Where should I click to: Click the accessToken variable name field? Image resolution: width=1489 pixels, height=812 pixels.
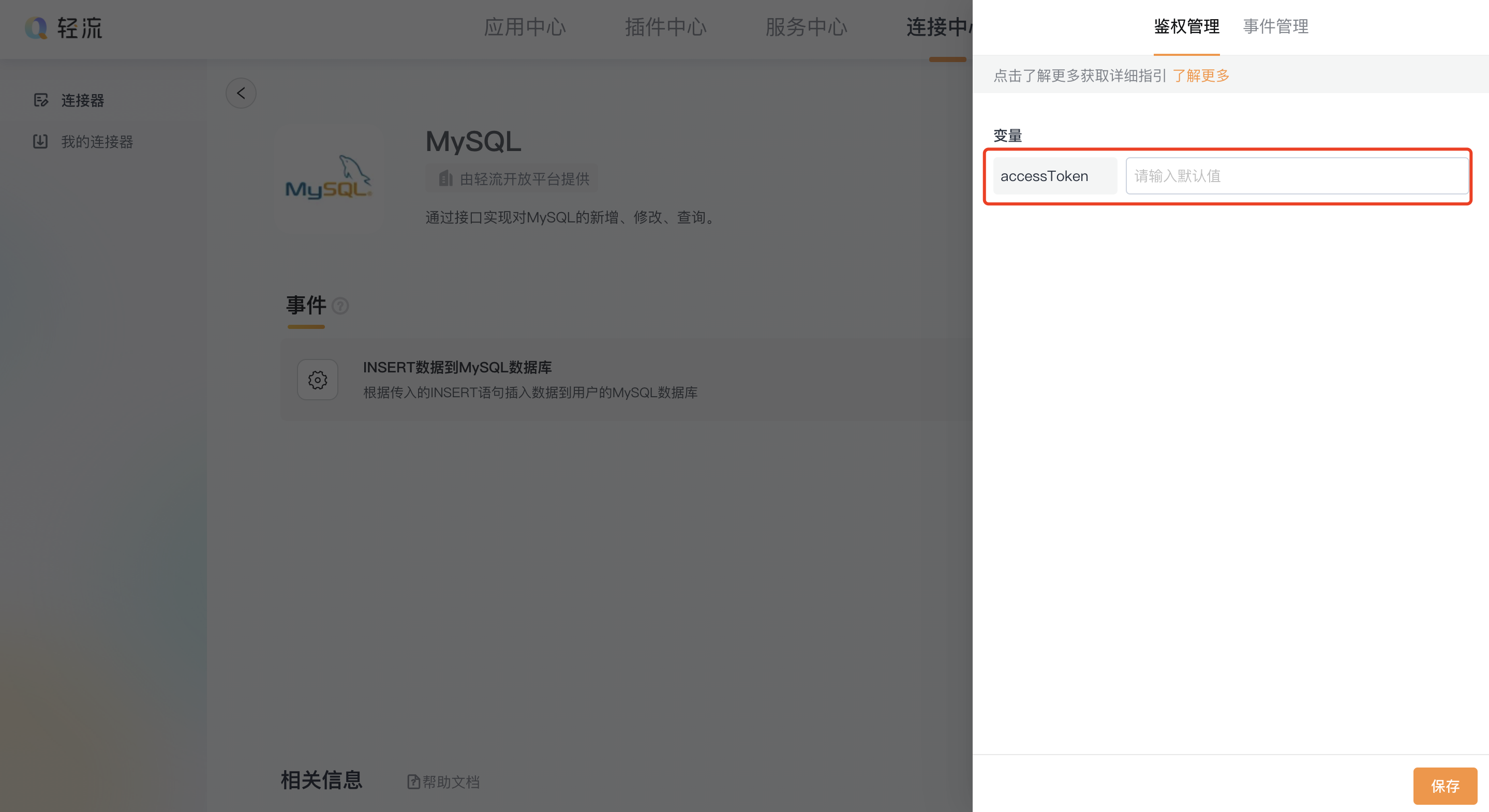pyautogui.click(x=1055, y=176)
